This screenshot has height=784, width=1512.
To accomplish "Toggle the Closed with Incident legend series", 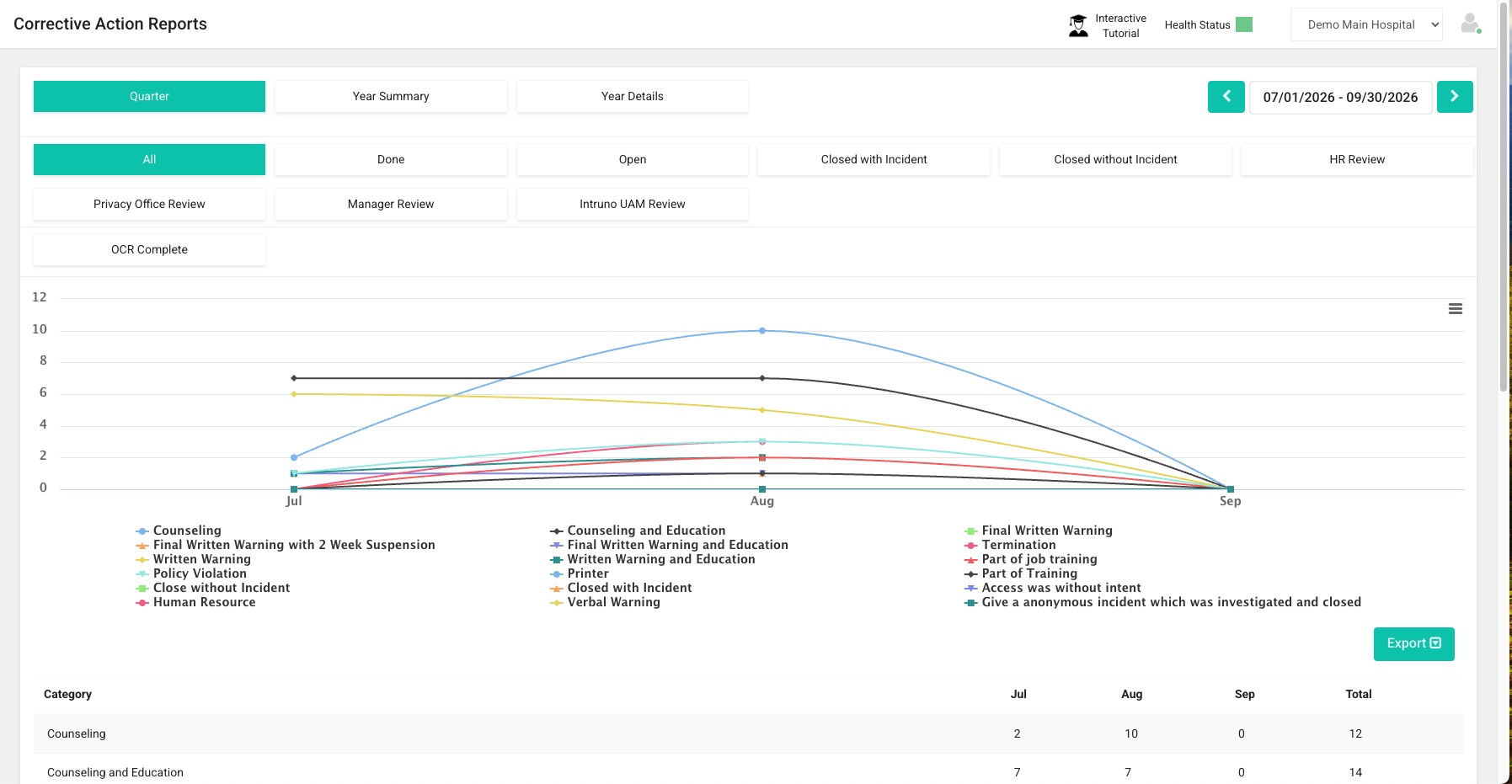I will (621, 588).
